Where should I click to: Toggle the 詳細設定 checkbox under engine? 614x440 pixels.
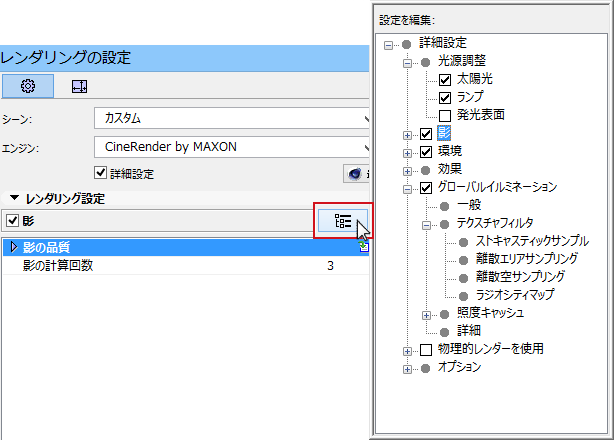101,173
